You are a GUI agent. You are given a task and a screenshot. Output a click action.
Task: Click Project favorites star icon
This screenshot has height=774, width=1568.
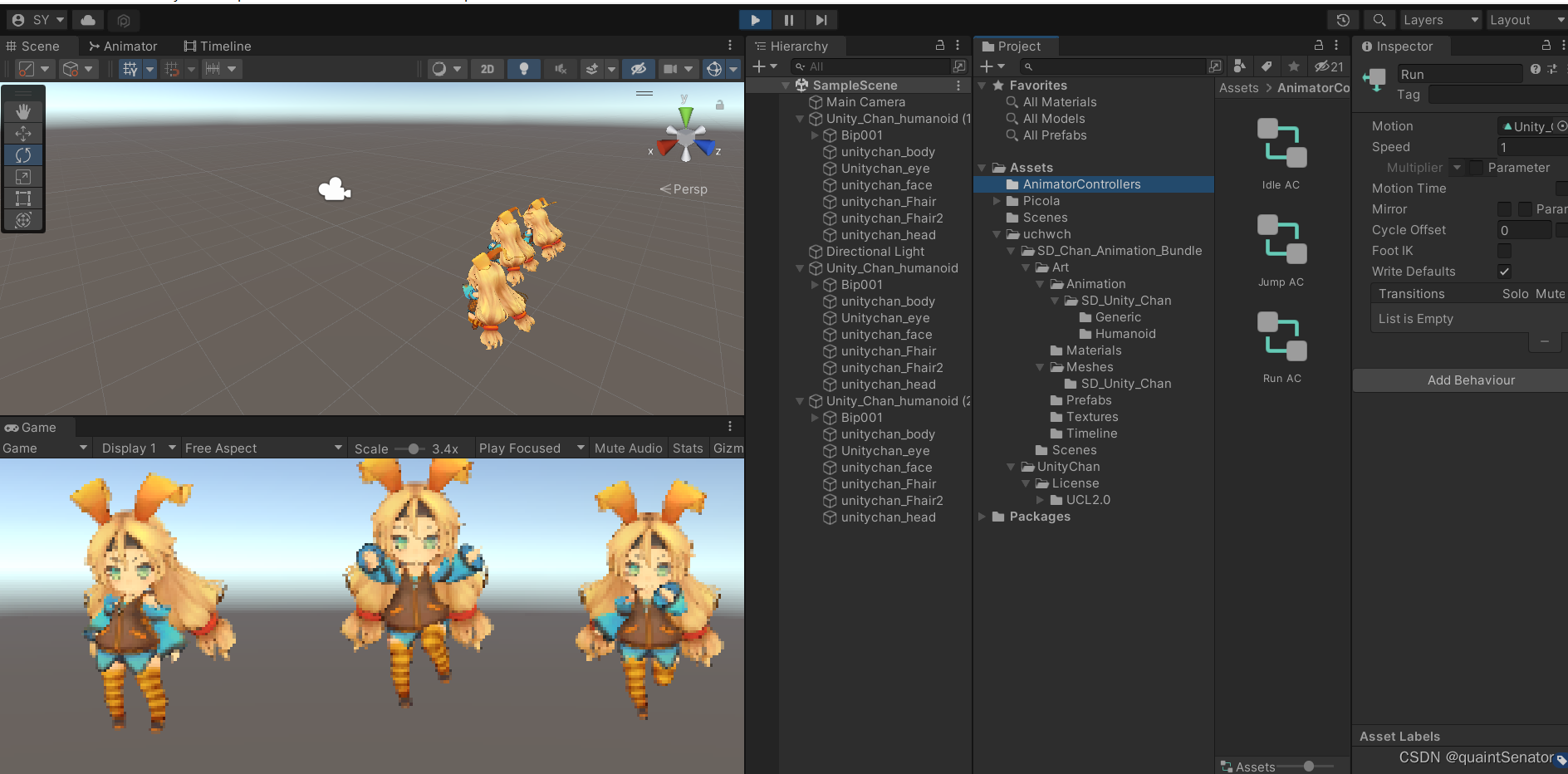point(1294,66)
